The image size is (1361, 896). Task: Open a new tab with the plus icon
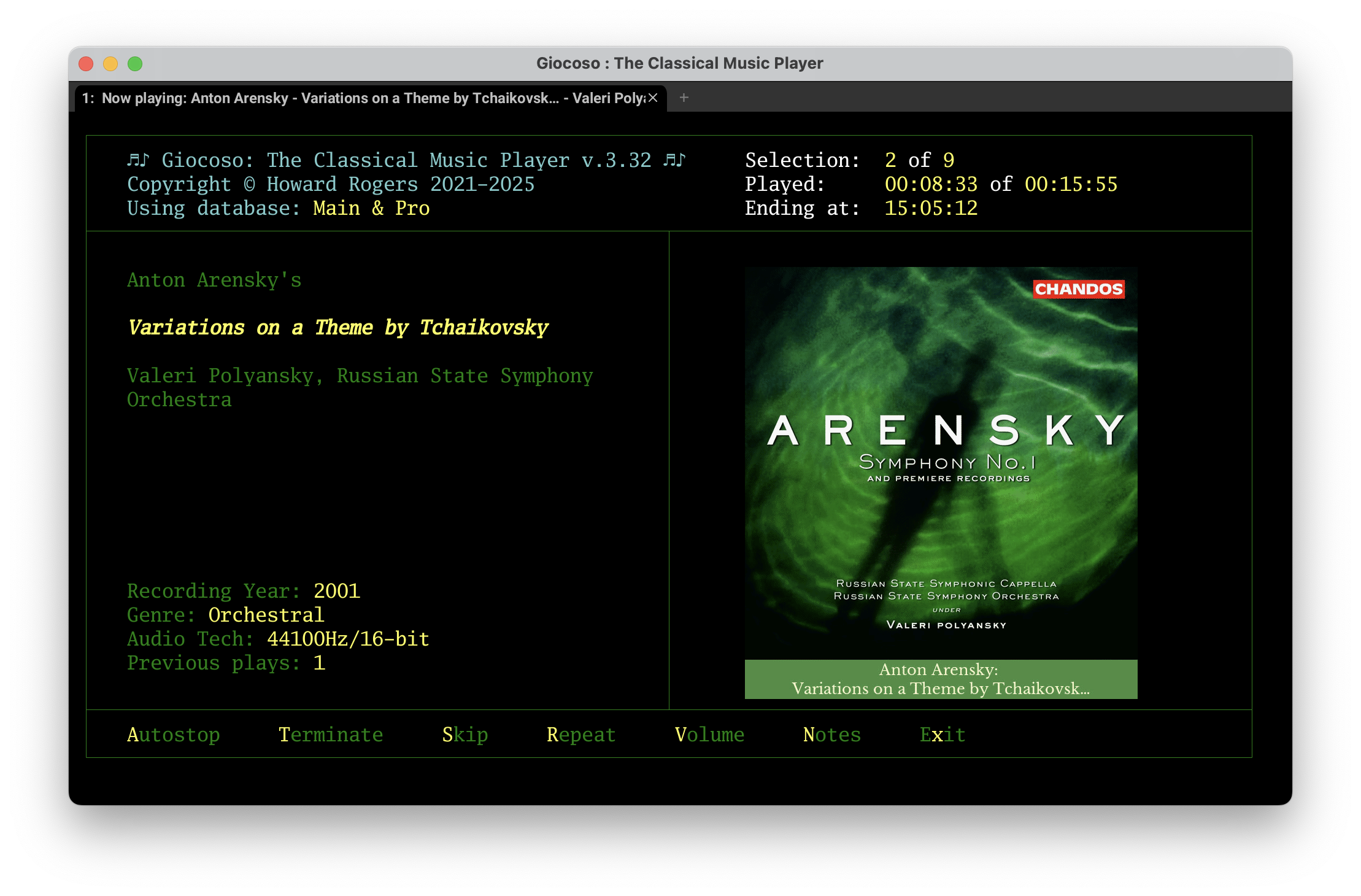click(684, 98)
